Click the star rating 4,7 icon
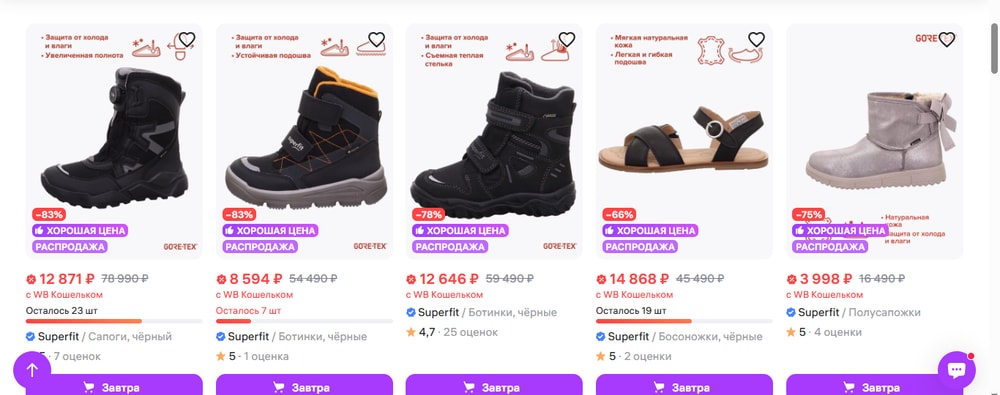The height and width of the screenshot is (395, 1000). 411,332
